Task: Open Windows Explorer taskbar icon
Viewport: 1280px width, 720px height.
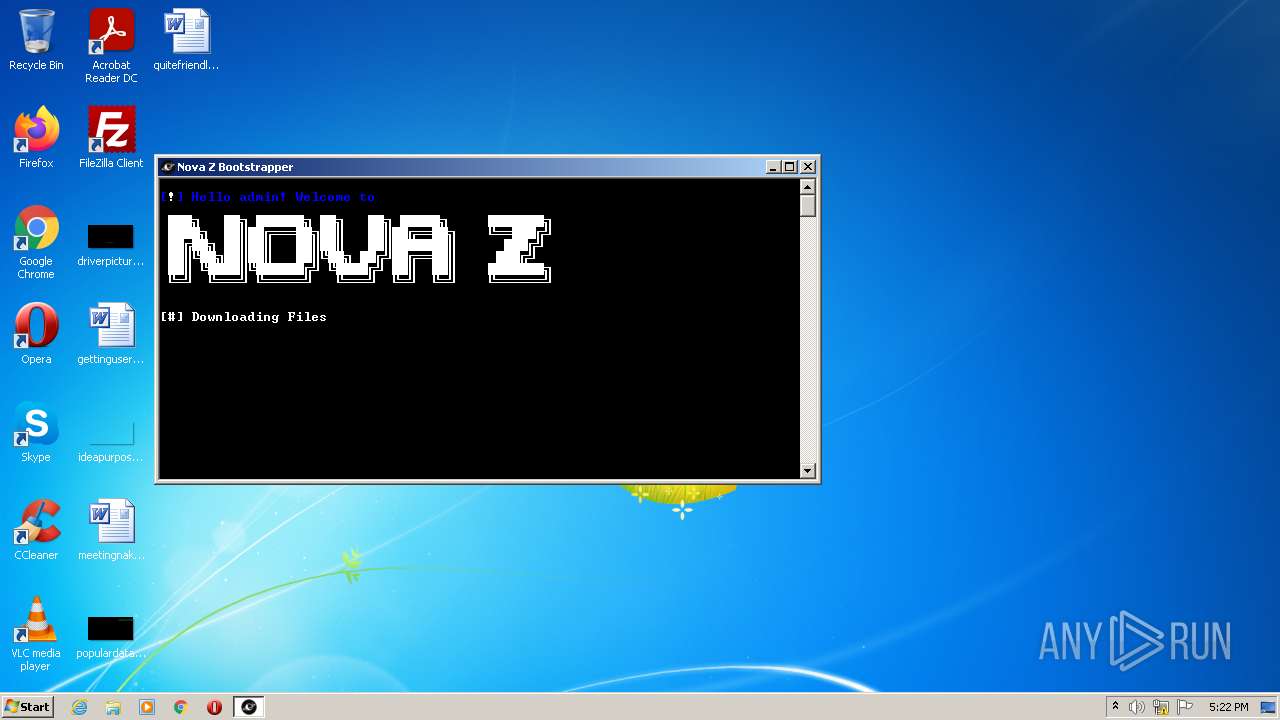Action: (113, 707)
